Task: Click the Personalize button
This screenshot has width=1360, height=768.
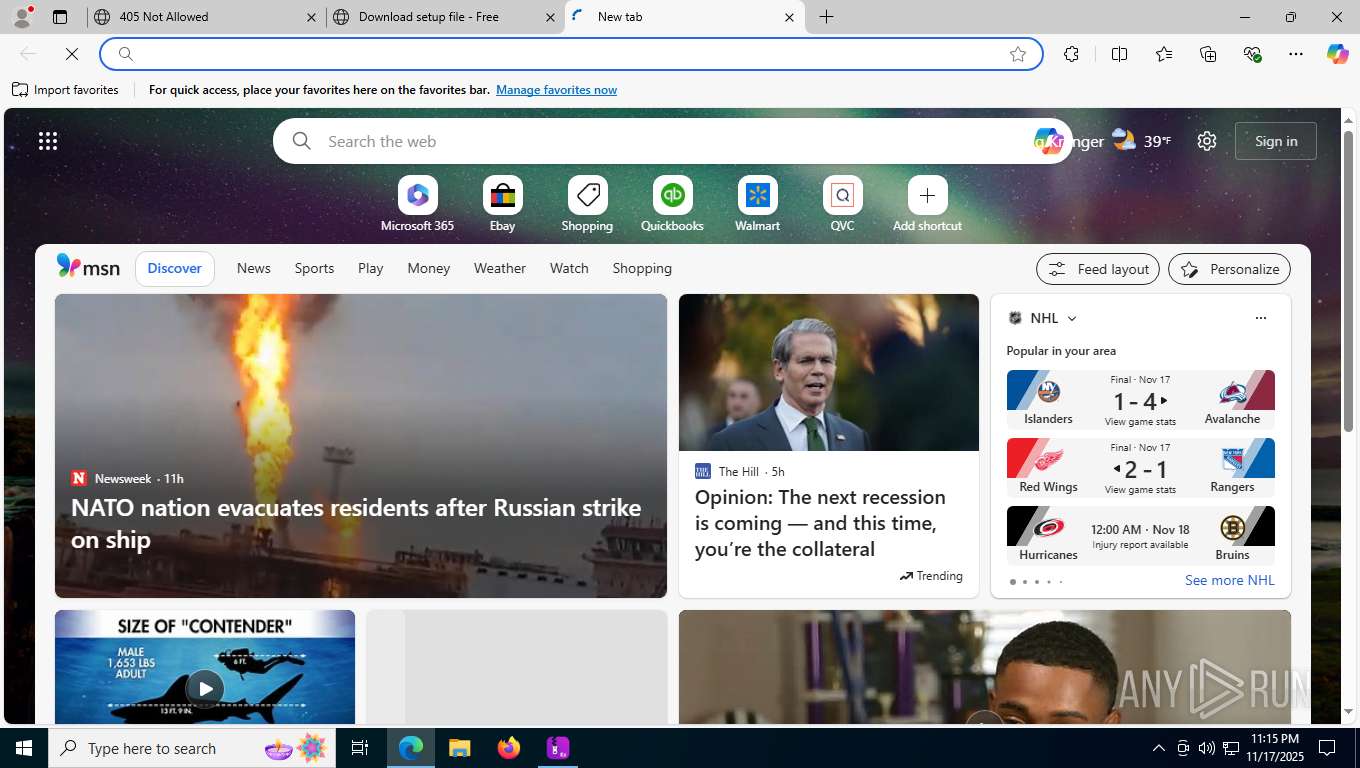Action: (x=1230, y=269)
